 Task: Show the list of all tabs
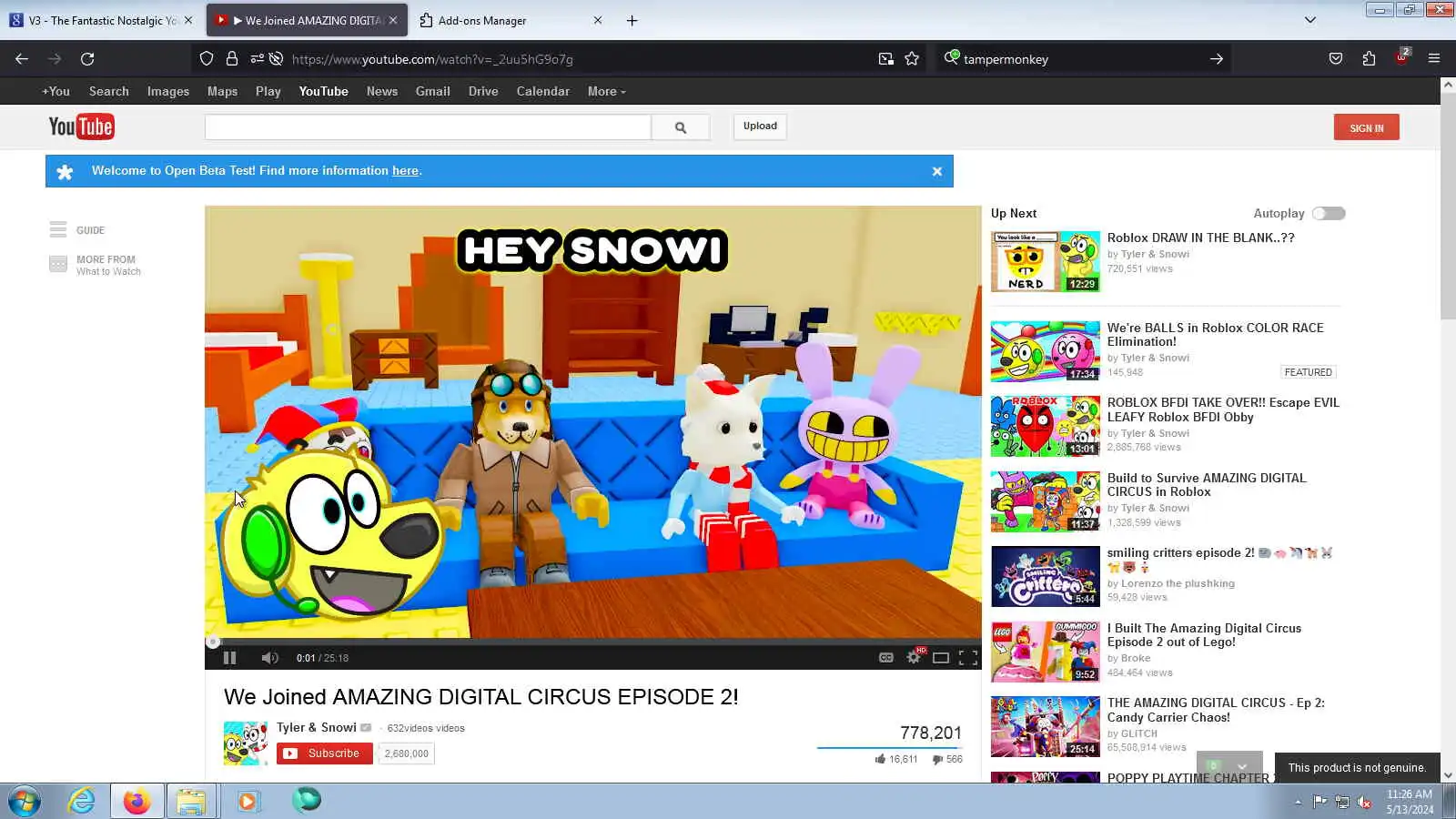(1310, 20)
